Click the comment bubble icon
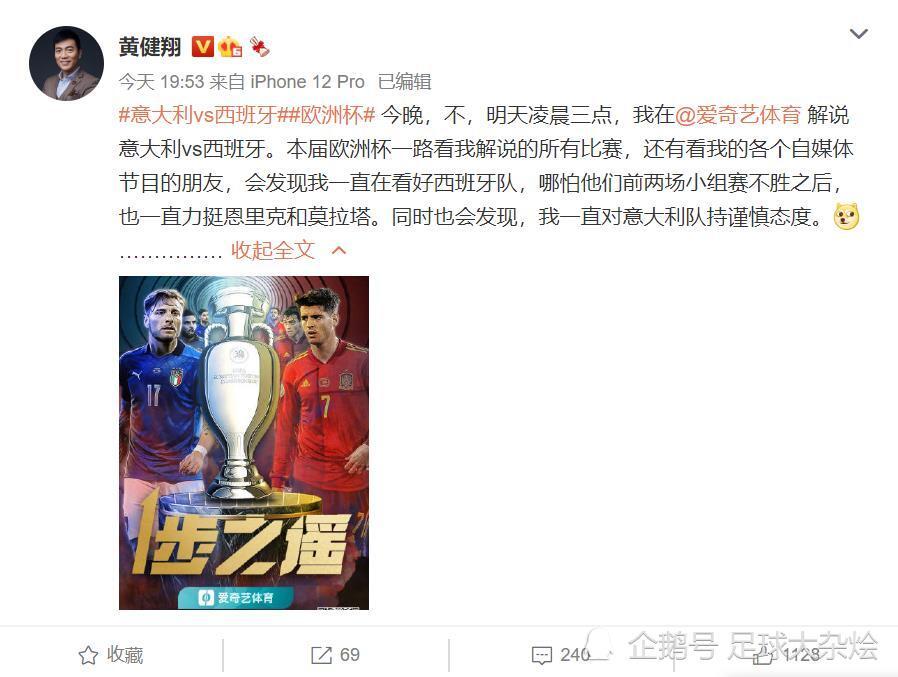The width and height of the screenshot is (898, 677). (x=542, y=655)
